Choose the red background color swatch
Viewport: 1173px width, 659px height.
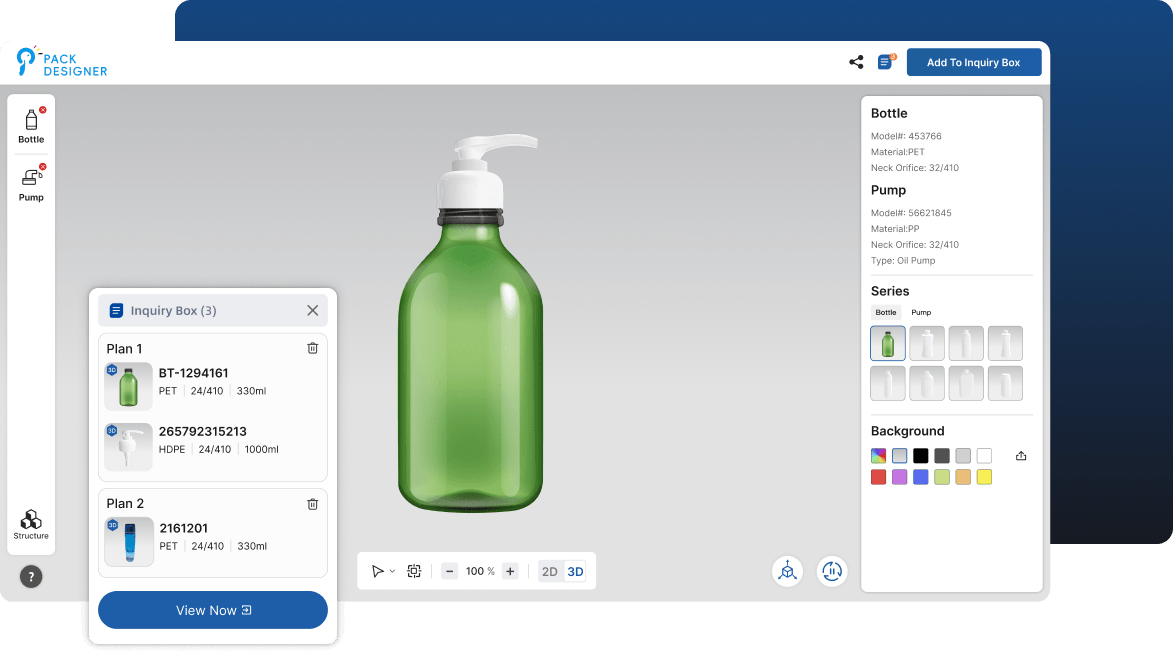pos(878,477)
